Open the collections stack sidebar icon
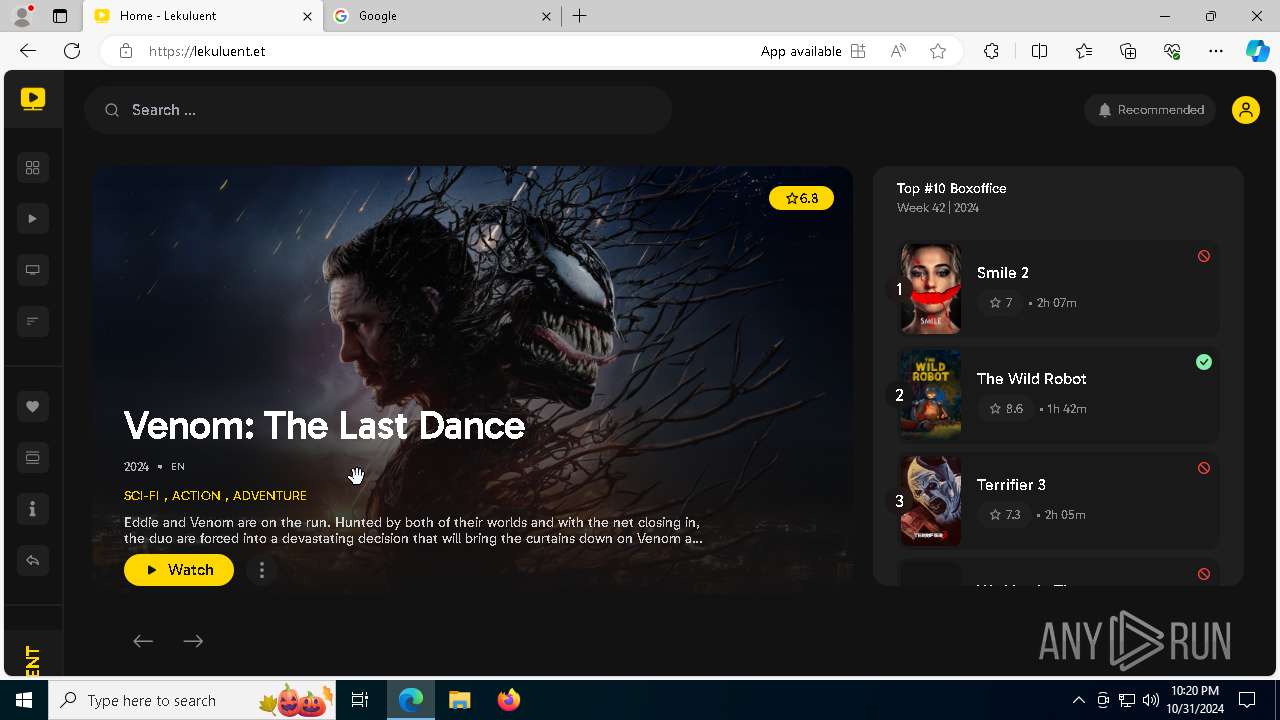The image size is (1280, 720). (x=32, y=458)
